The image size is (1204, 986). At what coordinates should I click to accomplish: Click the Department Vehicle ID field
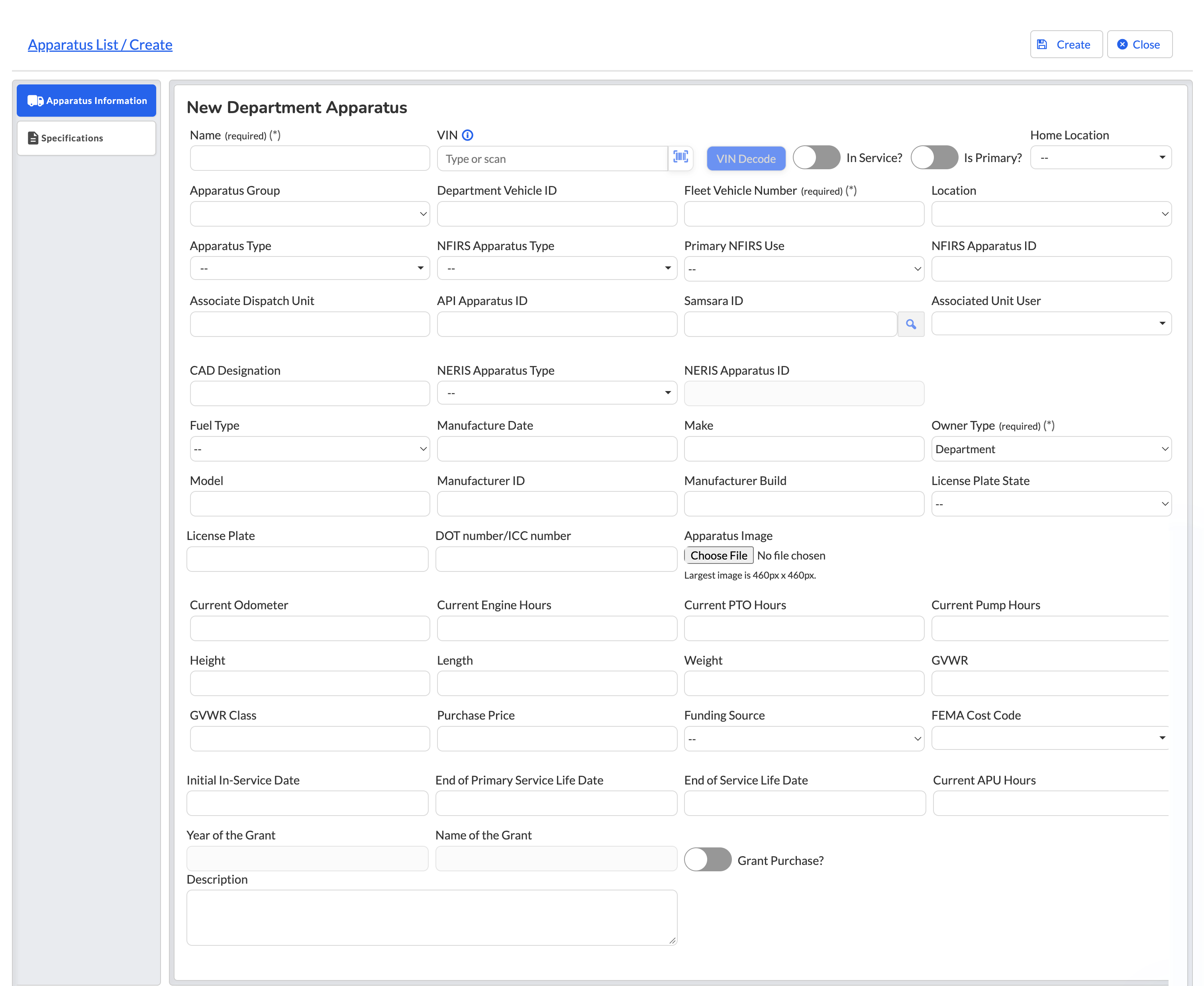(556, 213)
